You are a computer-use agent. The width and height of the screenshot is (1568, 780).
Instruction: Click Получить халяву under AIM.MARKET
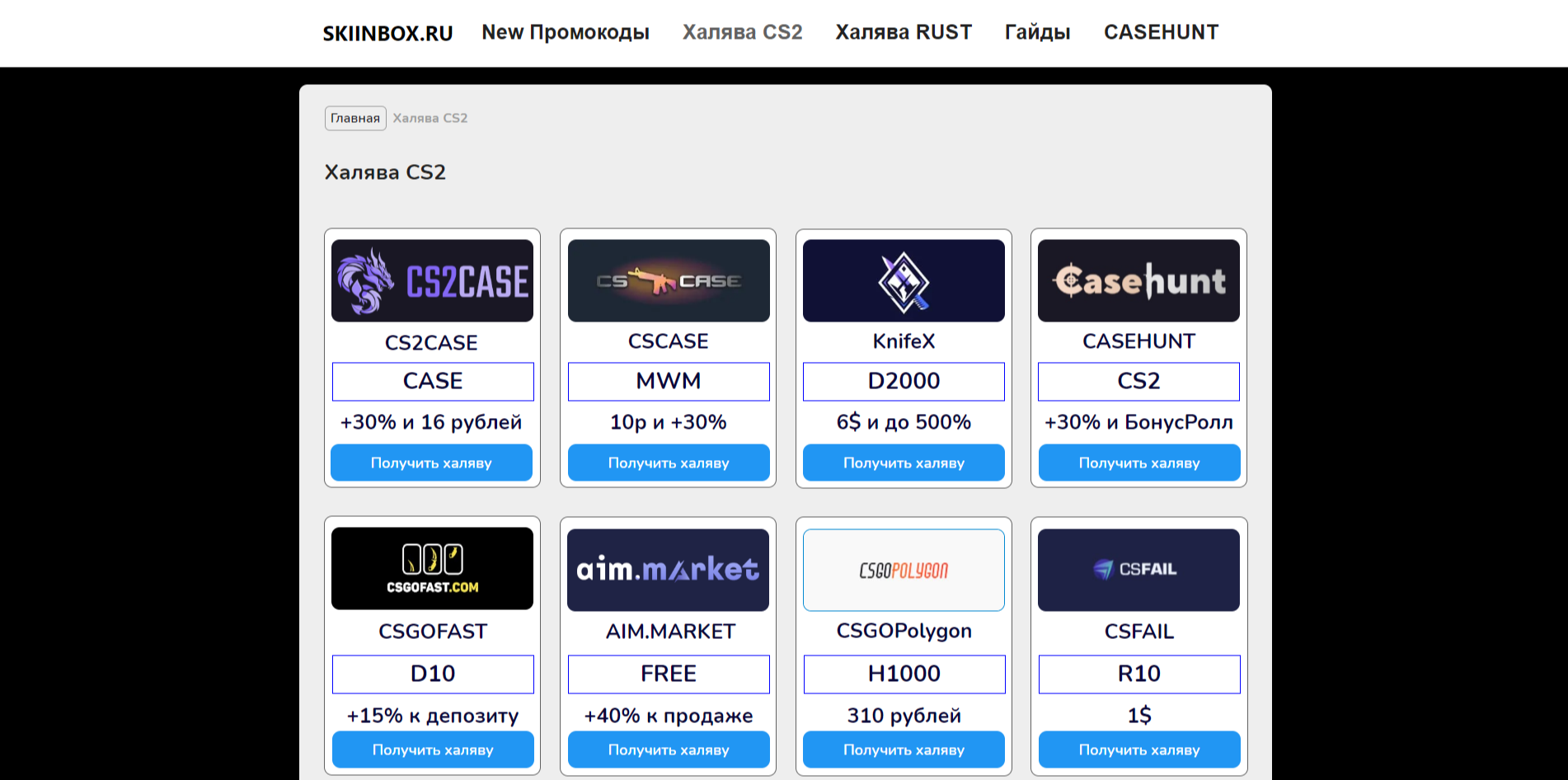click(x=669, y=749)
